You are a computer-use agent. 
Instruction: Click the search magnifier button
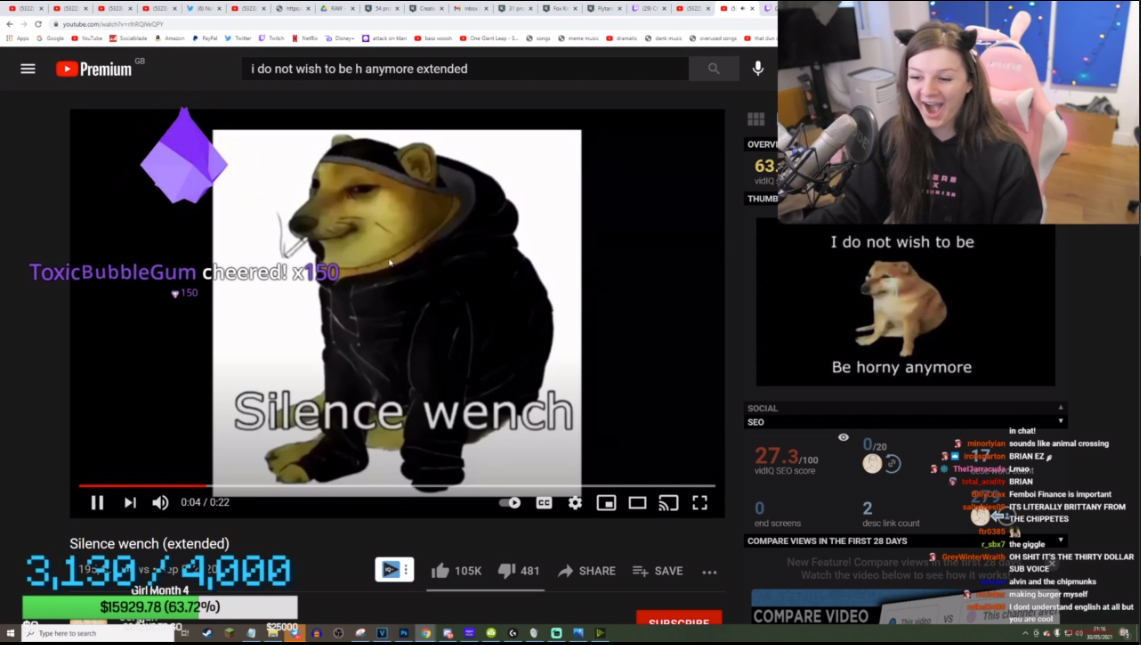pos(713,68)
